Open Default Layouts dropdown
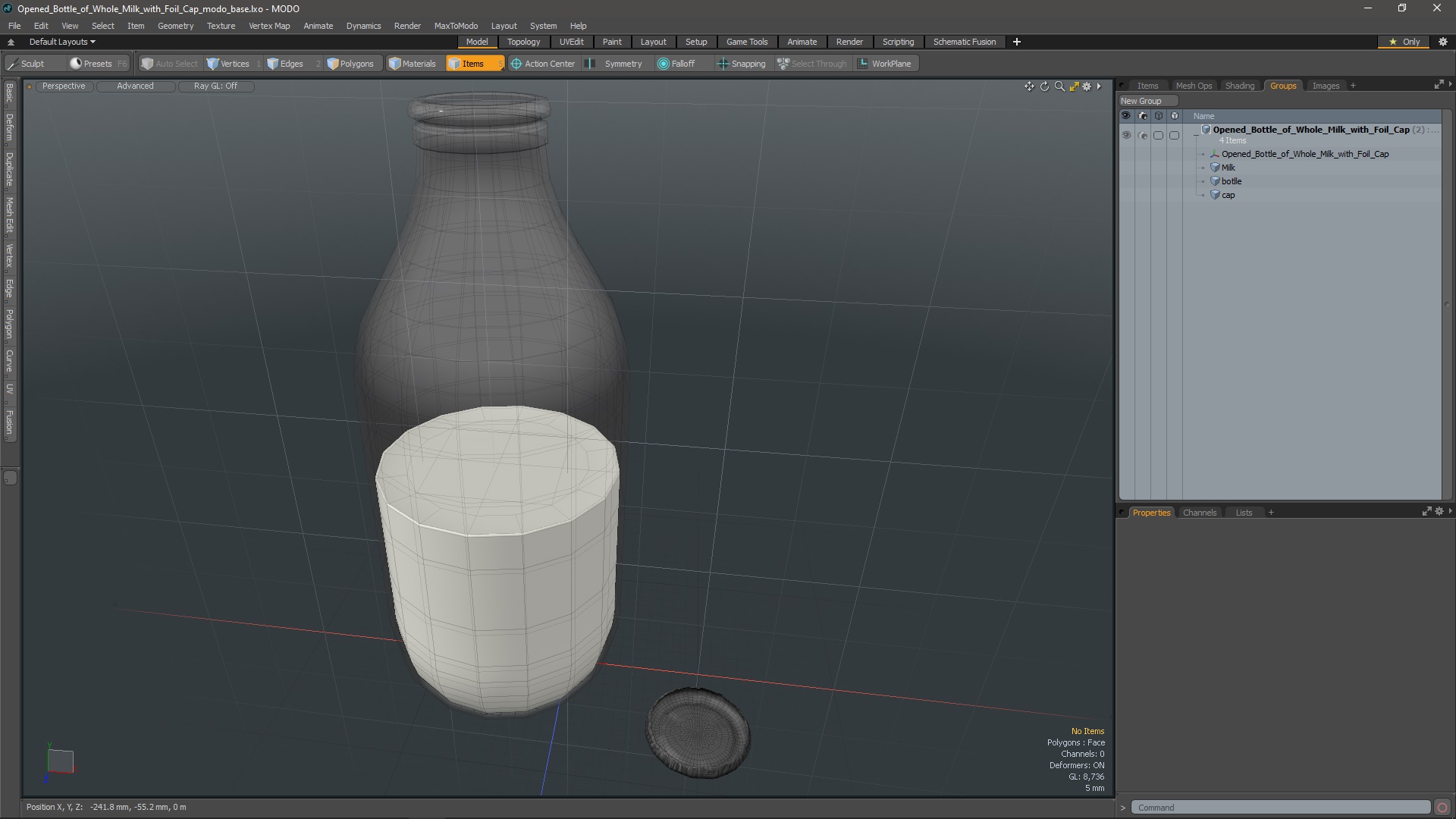Screen dimensions: 1456x819 click(62, 42)
